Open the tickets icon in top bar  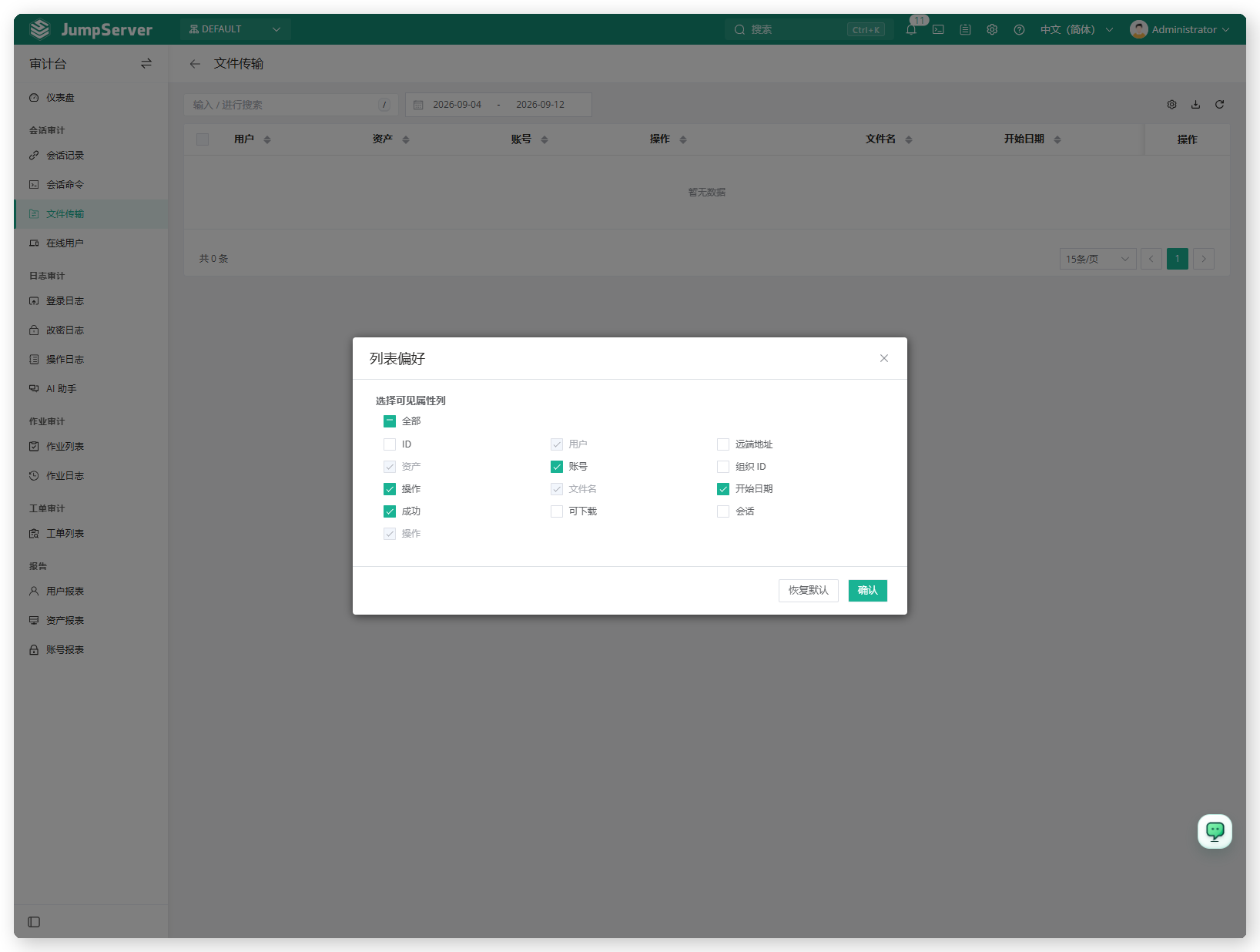[x=965, y=29]
